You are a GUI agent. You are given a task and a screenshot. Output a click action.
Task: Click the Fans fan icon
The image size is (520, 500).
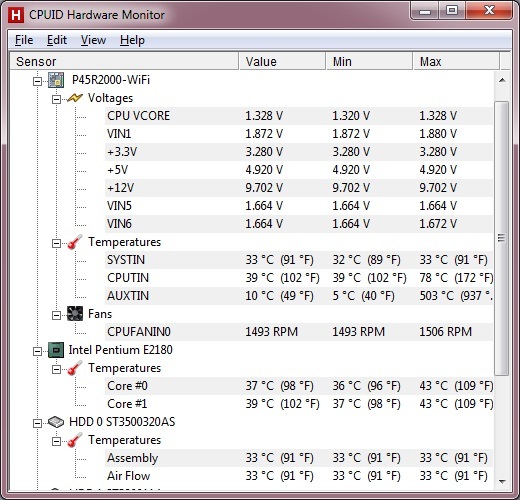coord(75,314)
